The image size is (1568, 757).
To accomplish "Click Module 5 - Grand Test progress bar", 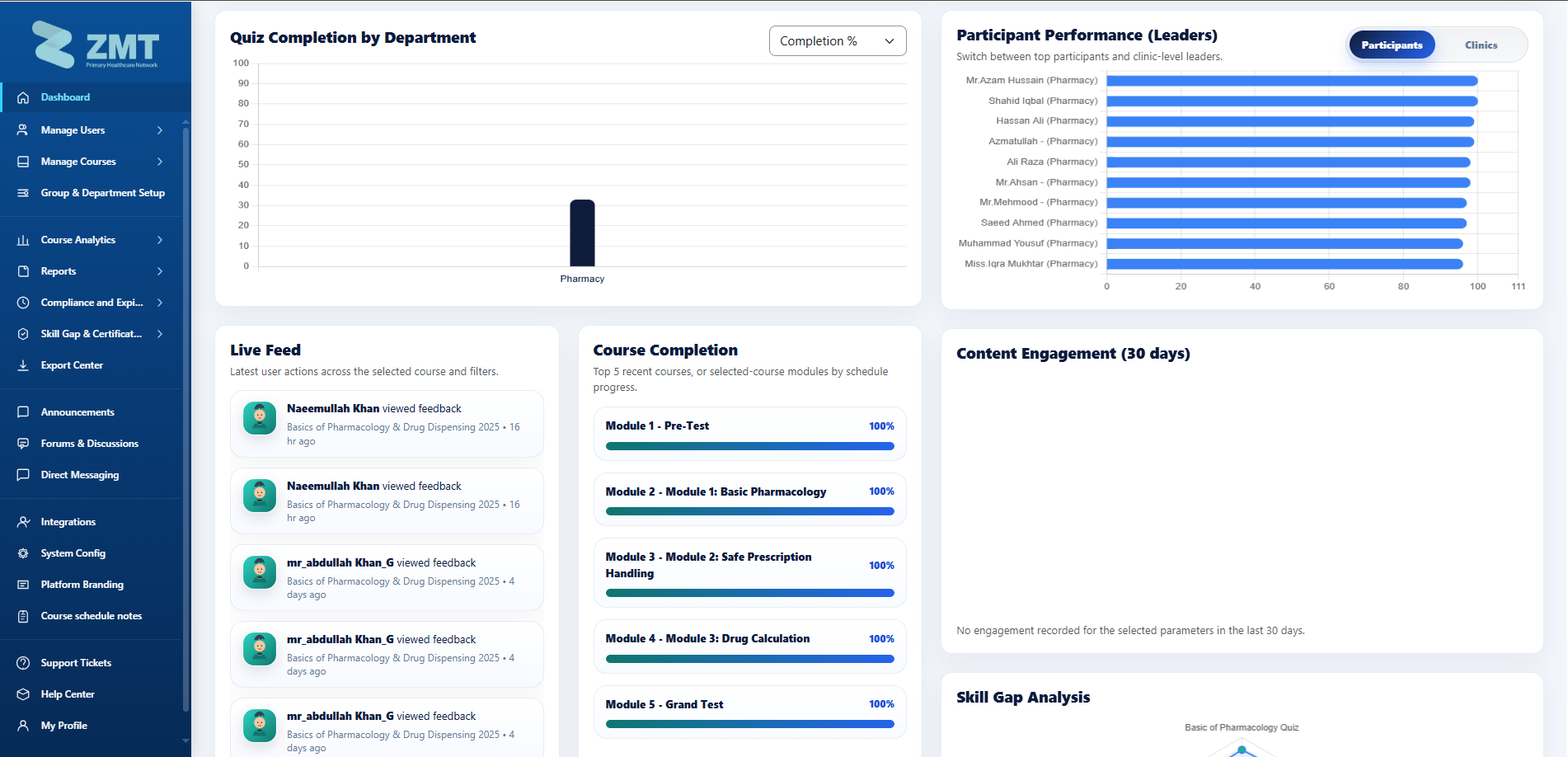I will click(x=749, y=724).
